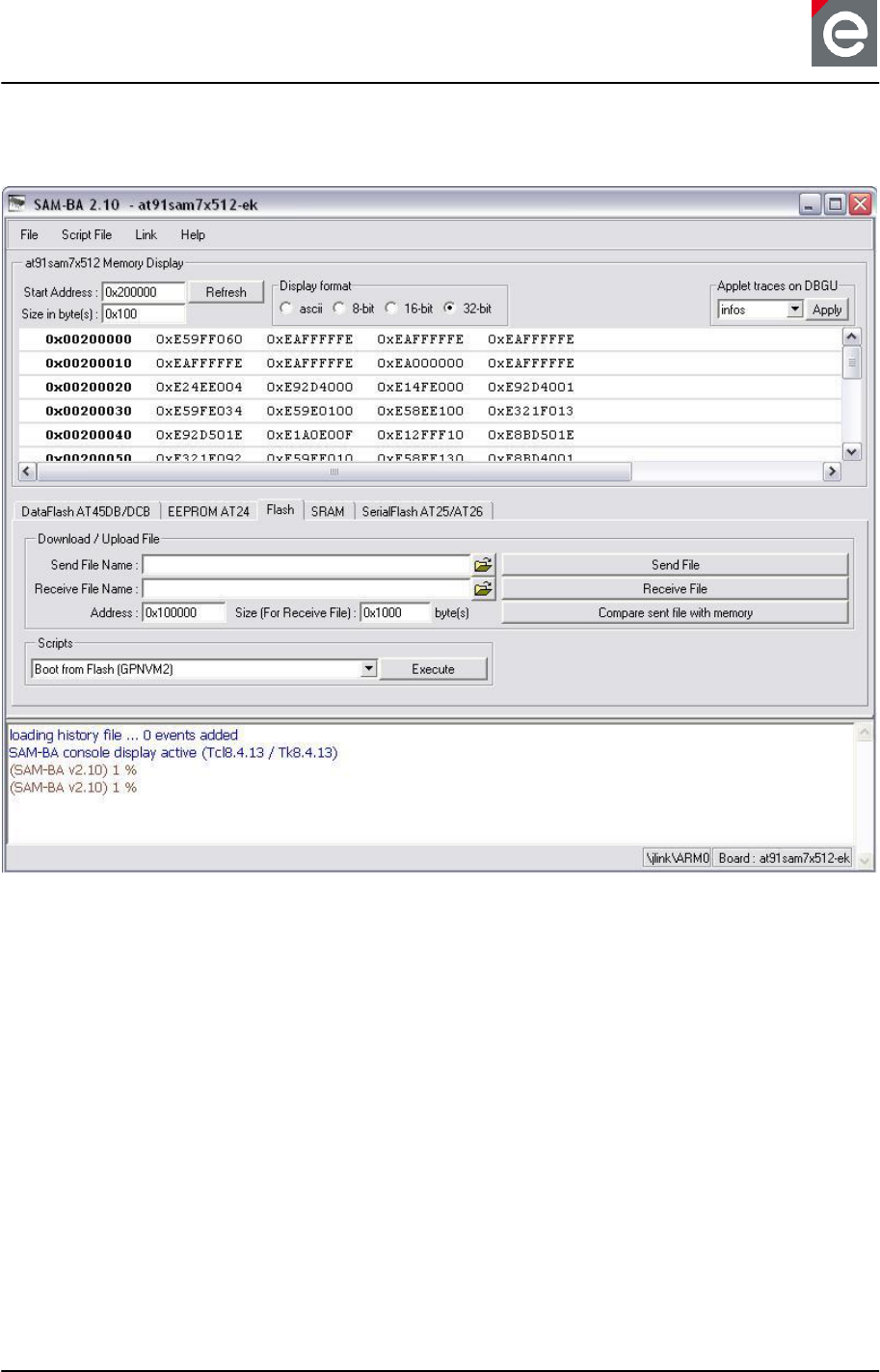Click Size in byte(s) input field

click(144, 313)
